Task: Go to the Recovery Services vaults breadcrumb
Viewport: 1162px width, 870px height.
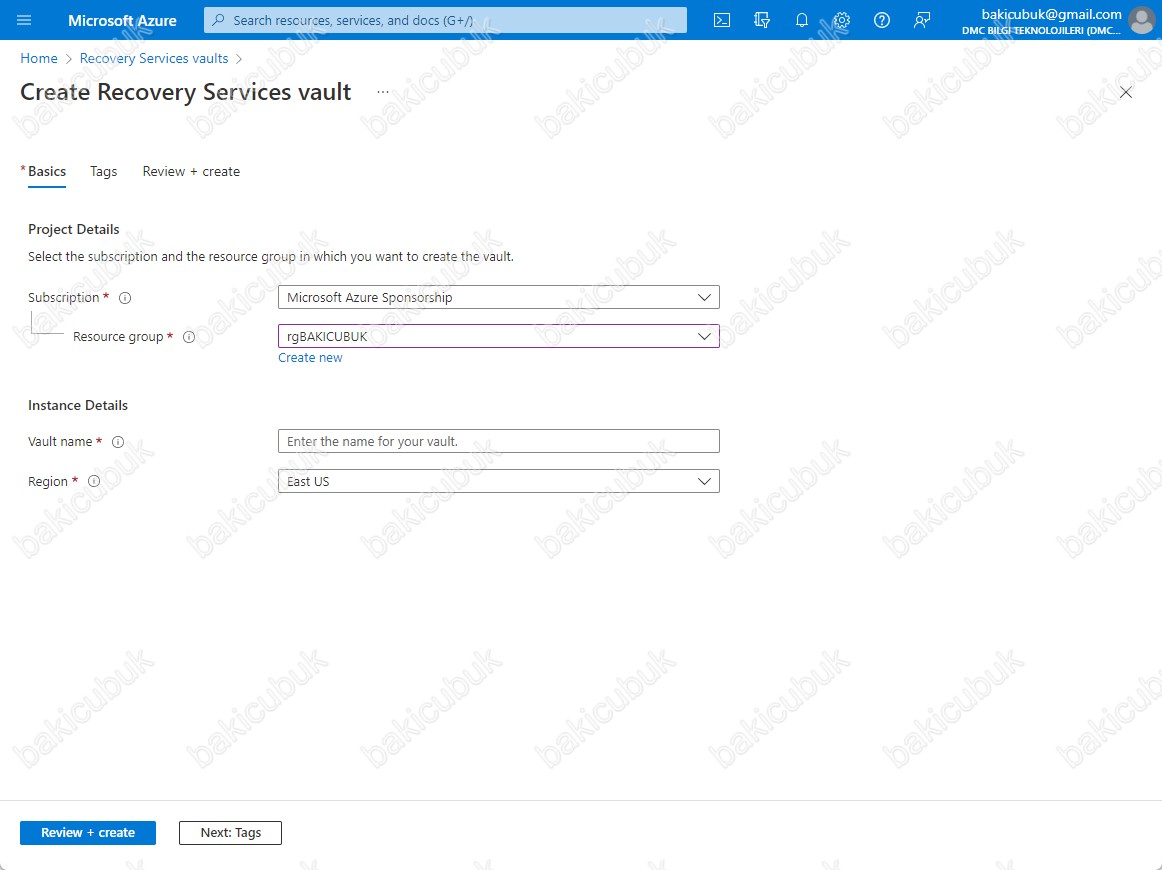Action: [x=154, y=59]
